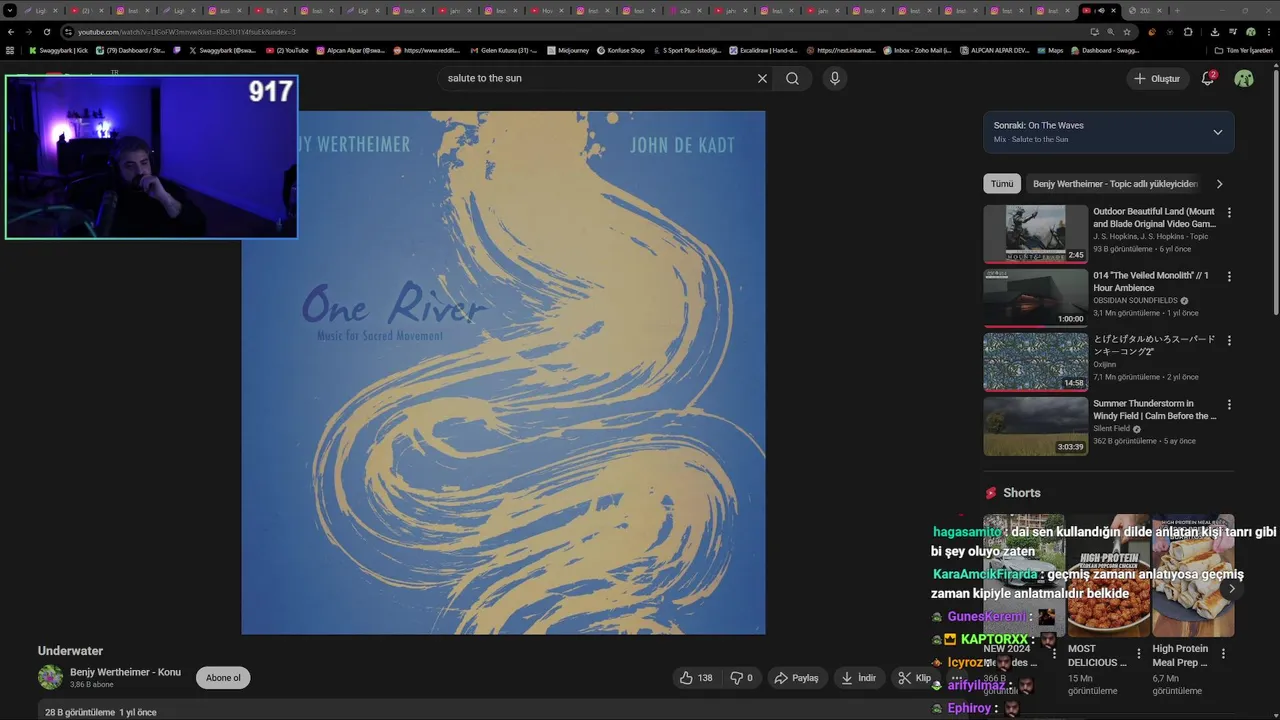Select the Tümü filter chip
1280x720 pixels.
[1002, 184]
